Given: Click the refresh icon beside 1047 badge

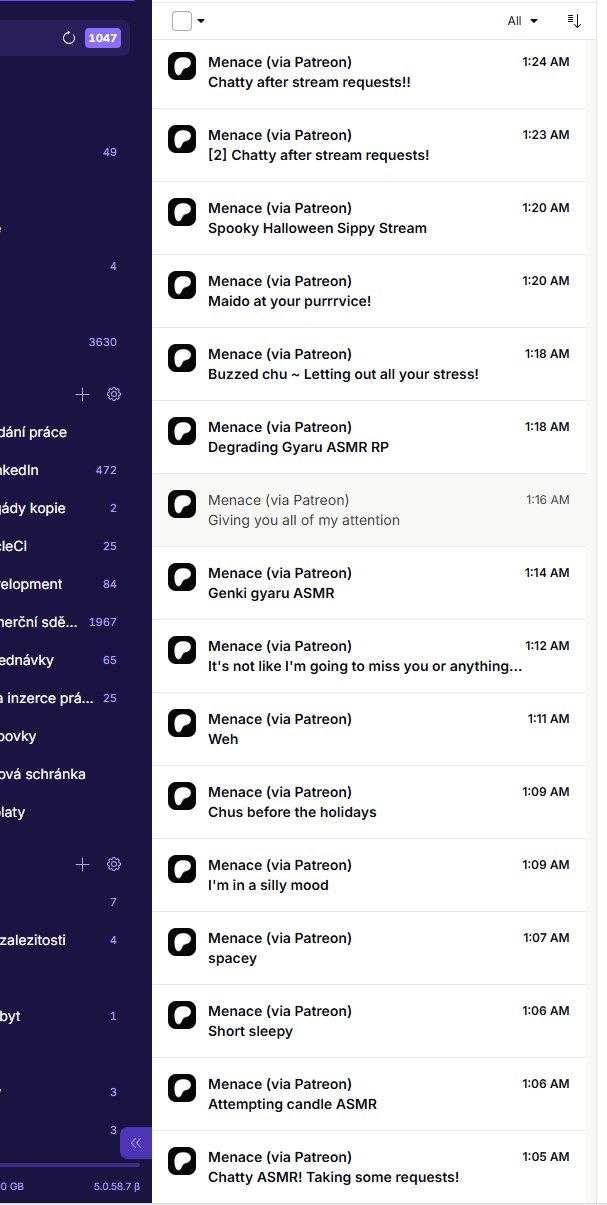Looking at the screenshot, I should click(x=69, y=38).
